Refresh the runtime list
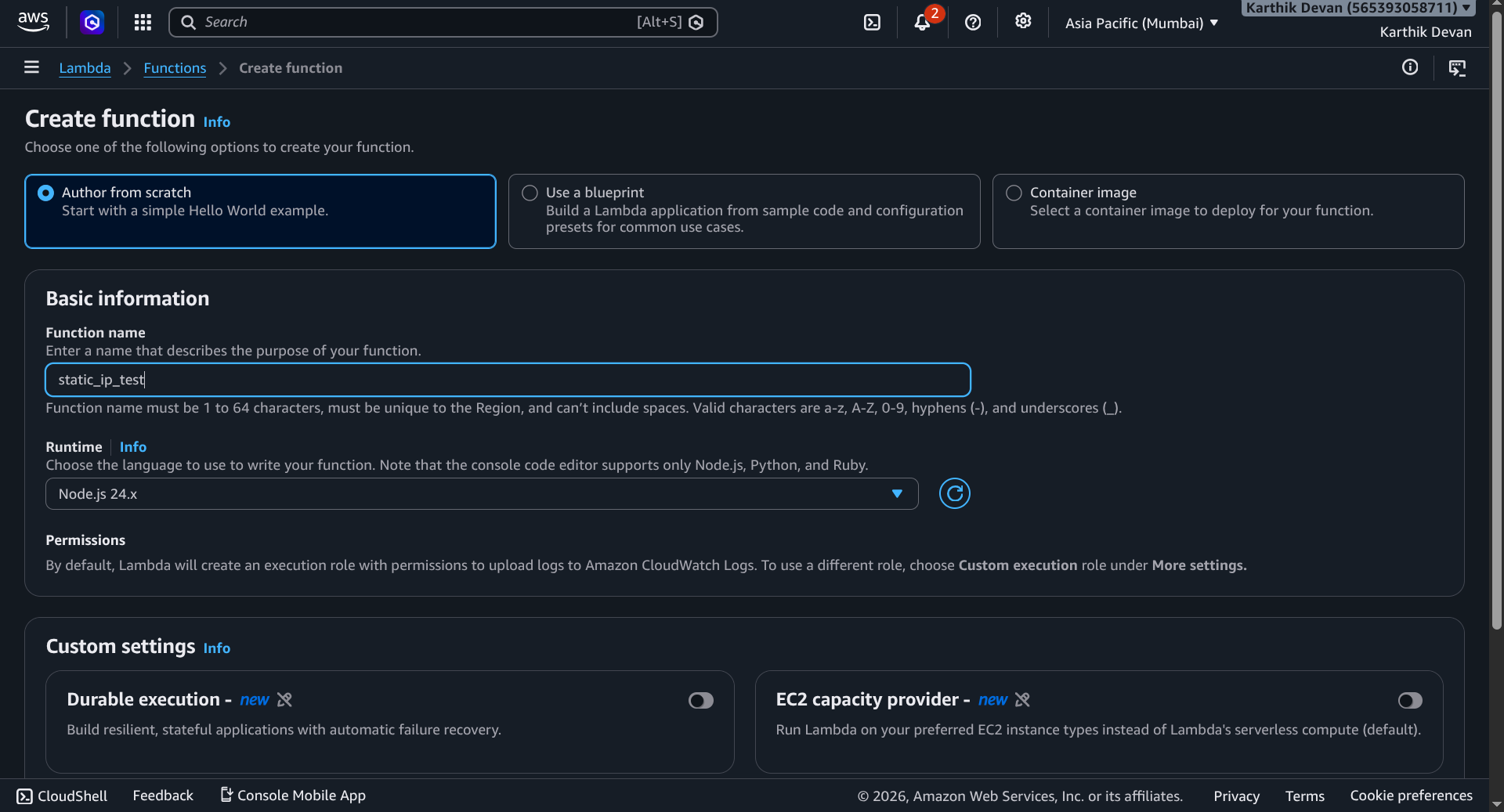1504x812 pixels. tap(955, 493)
